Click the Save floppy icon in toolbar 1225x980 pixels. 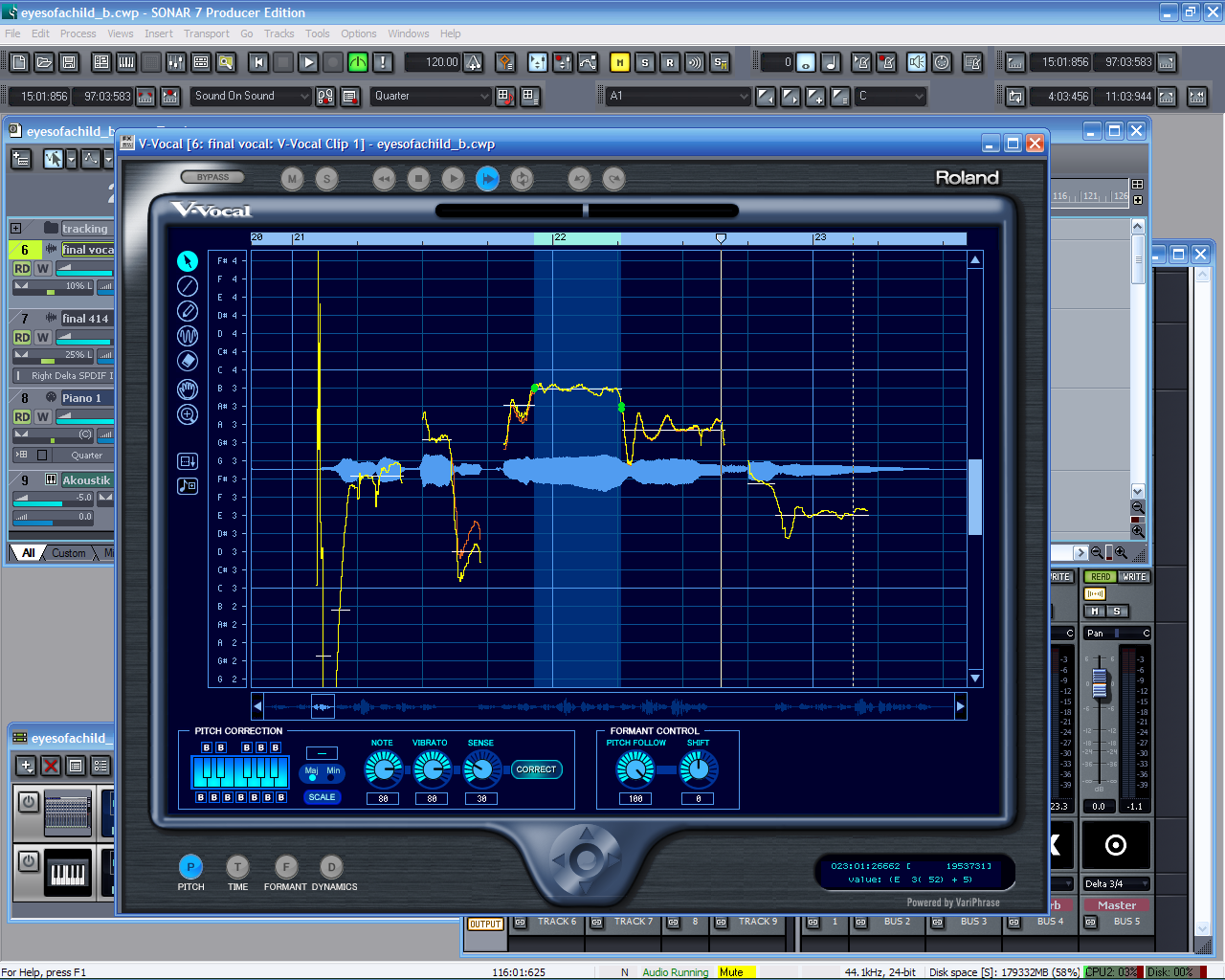click(x=69, y=62)
